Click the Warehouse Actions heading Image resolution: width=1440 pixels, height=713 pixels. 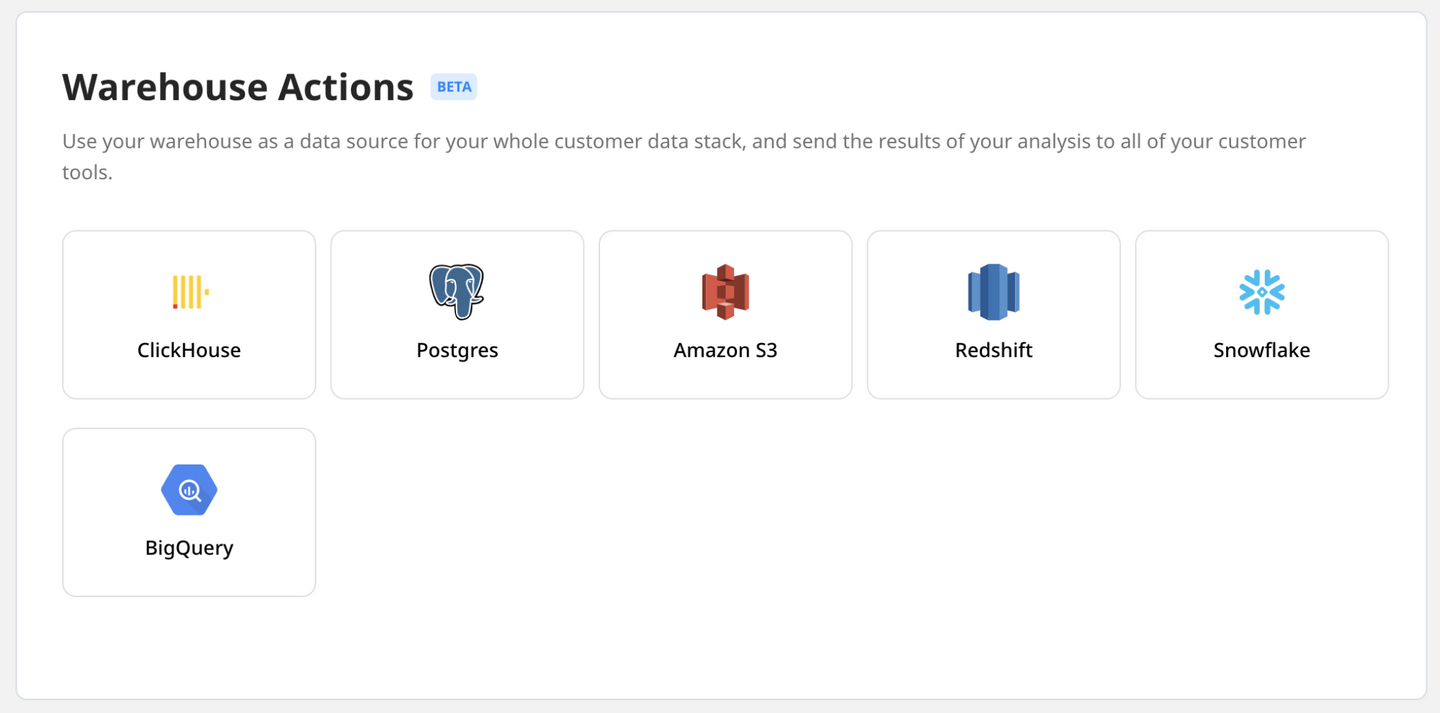(x=238, y=87)
